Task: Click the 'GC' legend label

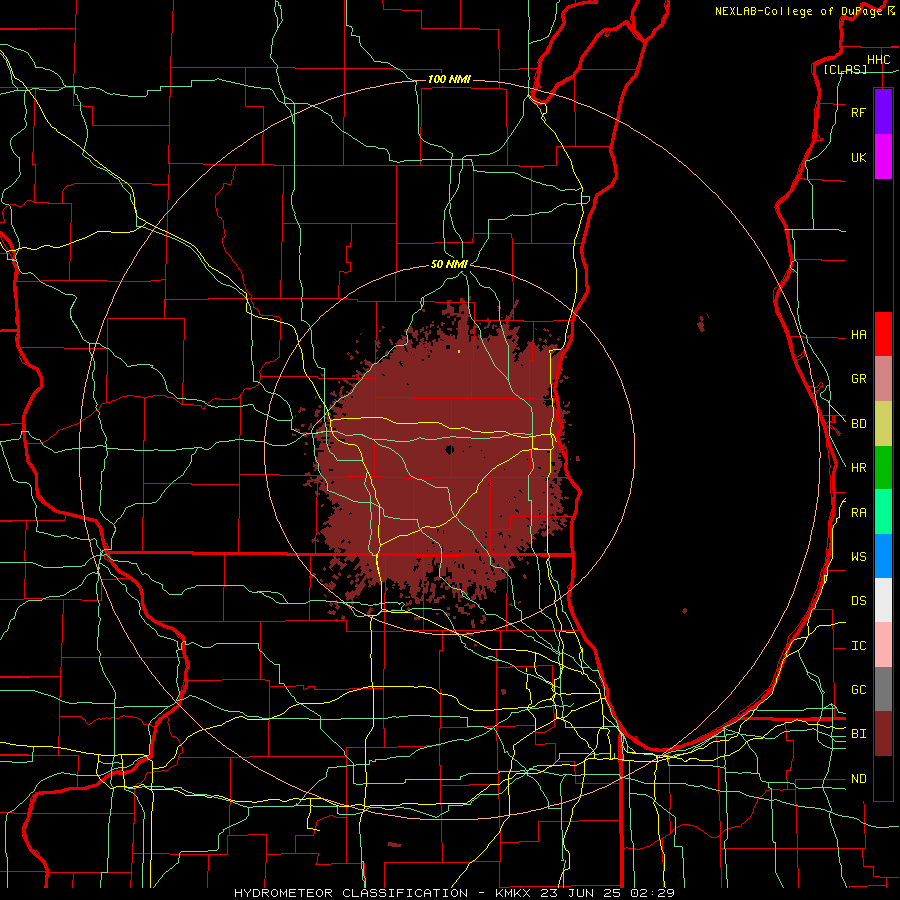Action: click(x=858, y=690)
